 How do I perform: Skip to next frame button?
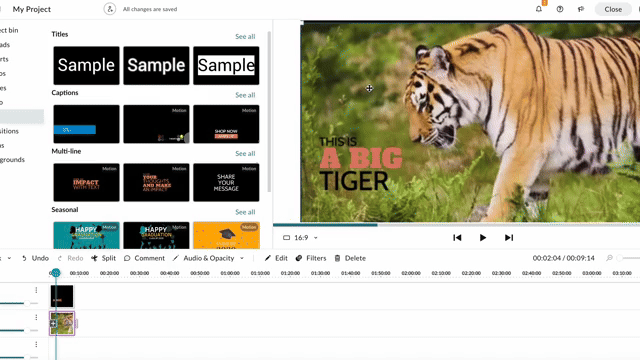click(x=509, y=238)
